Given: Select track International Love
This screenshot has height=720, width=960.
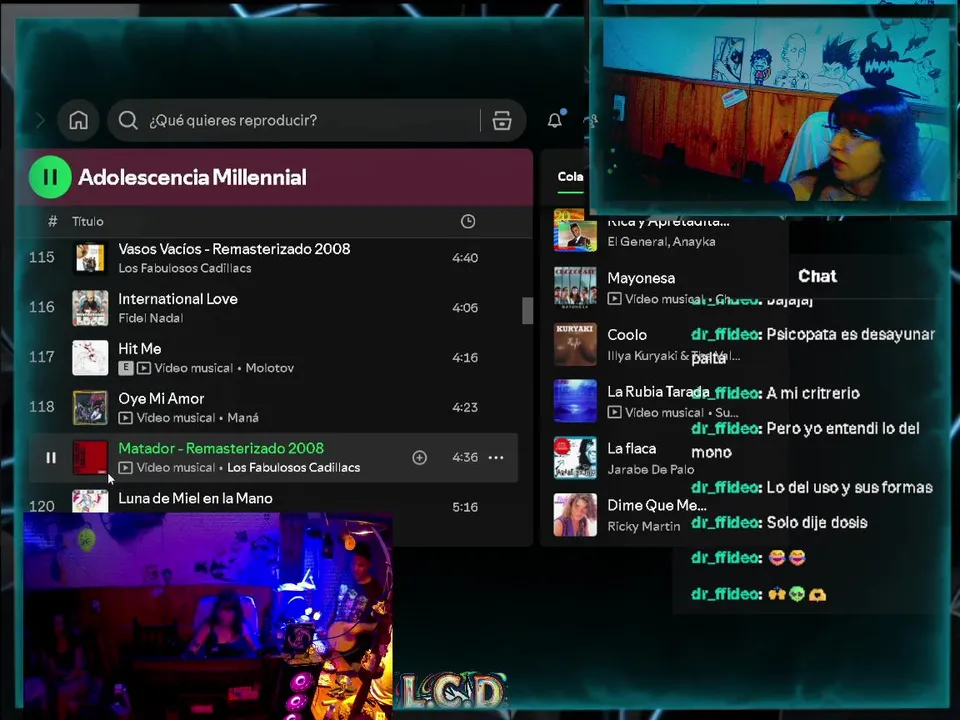Looking at the screenshot, I should [x=178, y=299].
